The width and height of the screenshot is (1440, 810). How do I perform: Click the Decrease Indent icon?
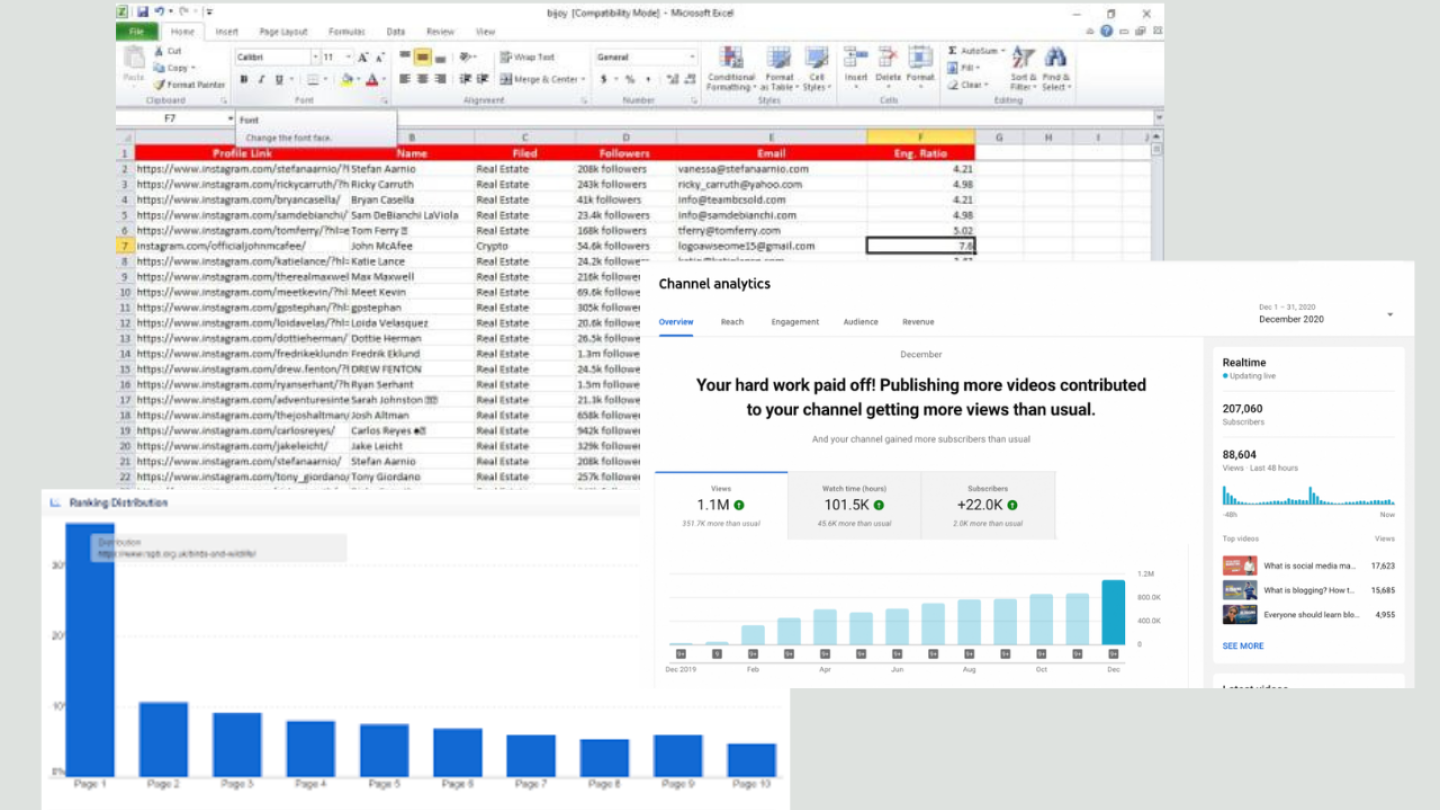465,79
